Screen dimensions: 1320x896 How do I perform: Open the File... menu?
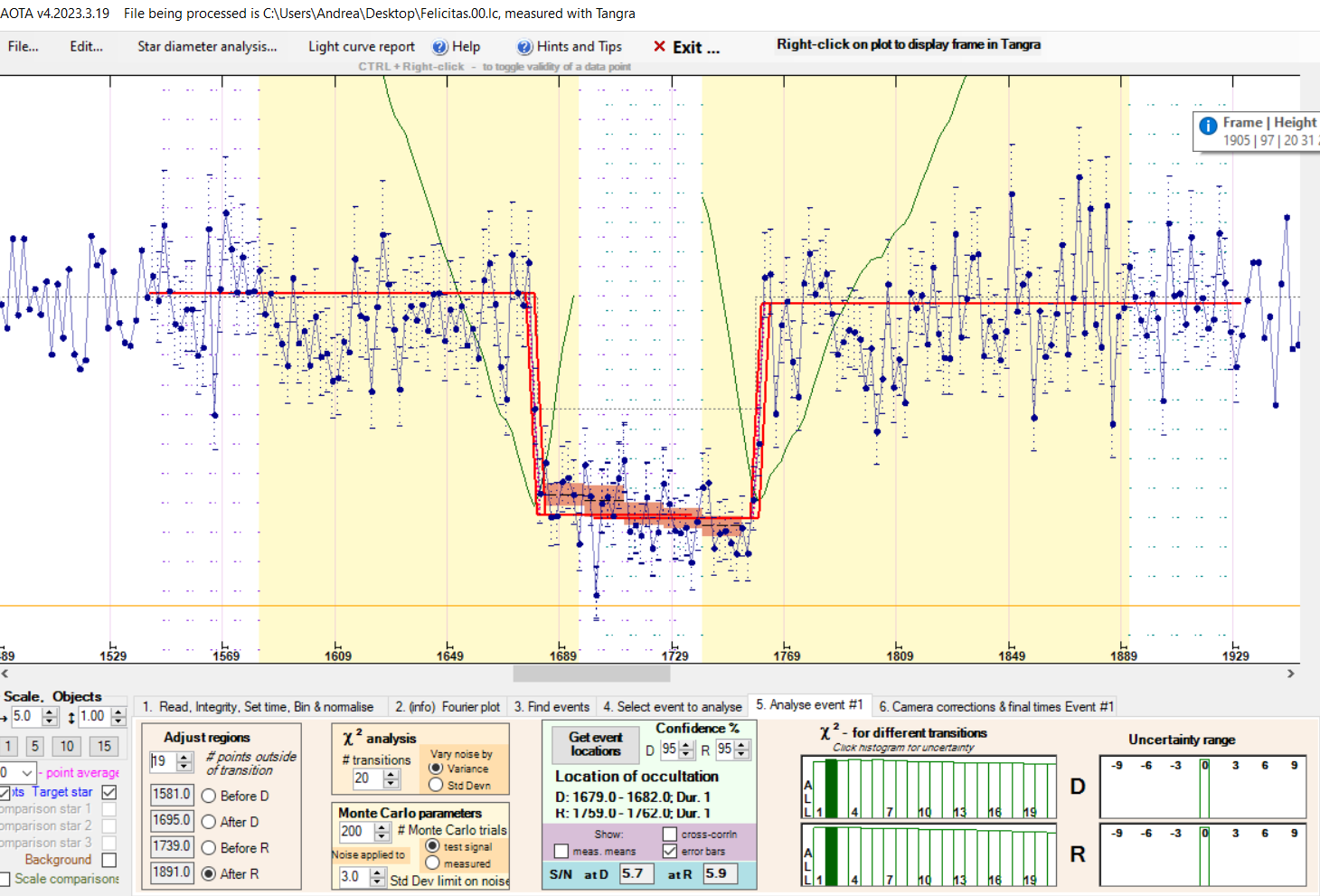24,47
